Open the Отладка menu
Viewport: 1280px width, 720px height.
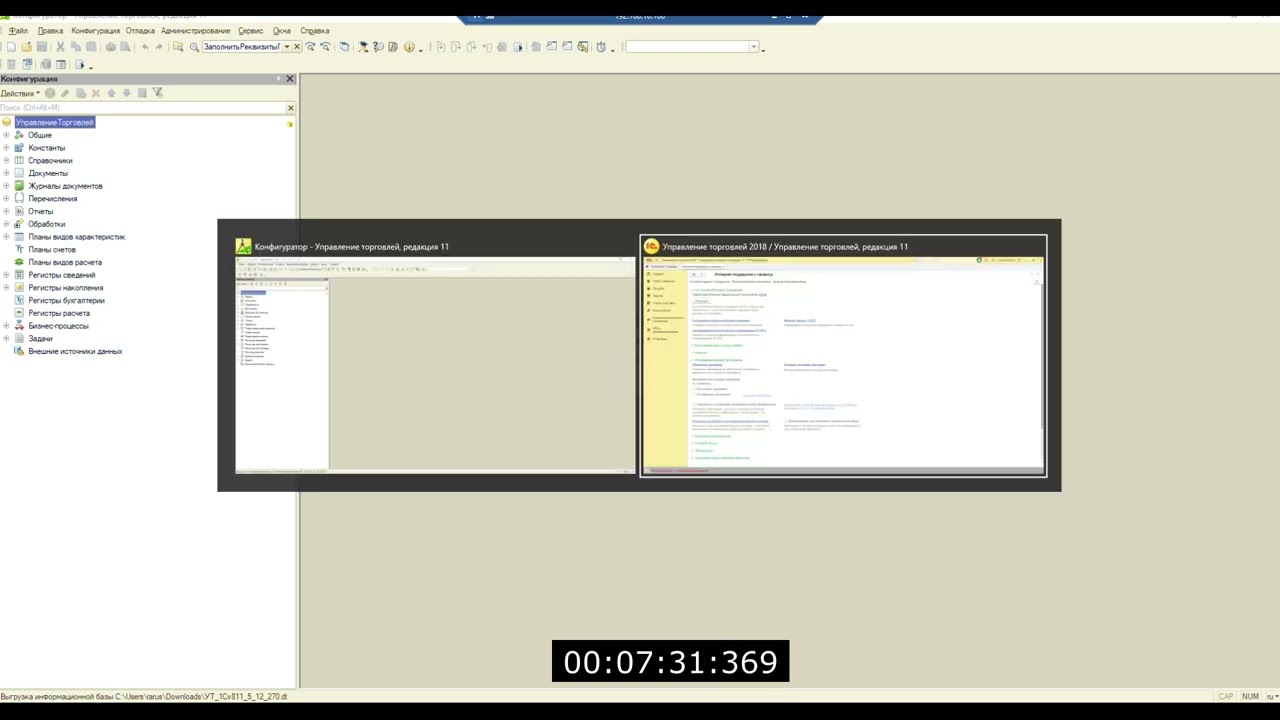tap(140, 31)
